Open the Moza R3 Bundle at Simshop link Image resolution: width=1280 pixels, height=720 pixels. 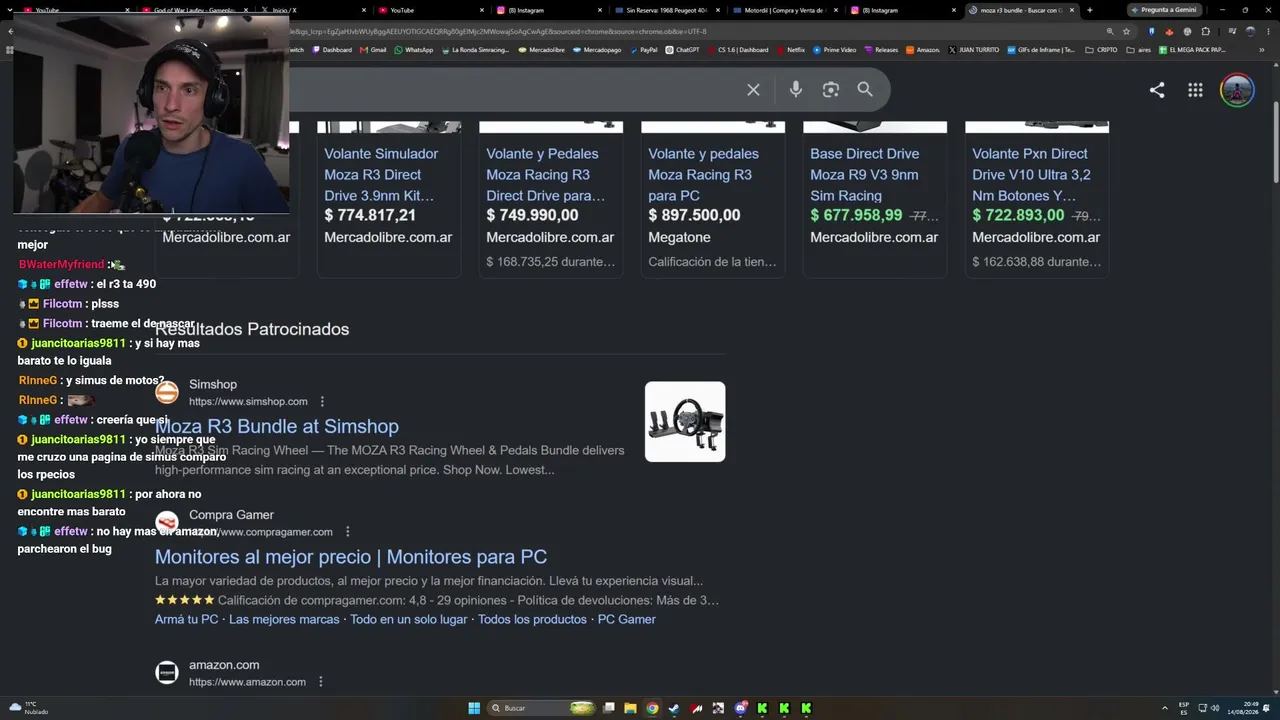click(x=277, y=427)
